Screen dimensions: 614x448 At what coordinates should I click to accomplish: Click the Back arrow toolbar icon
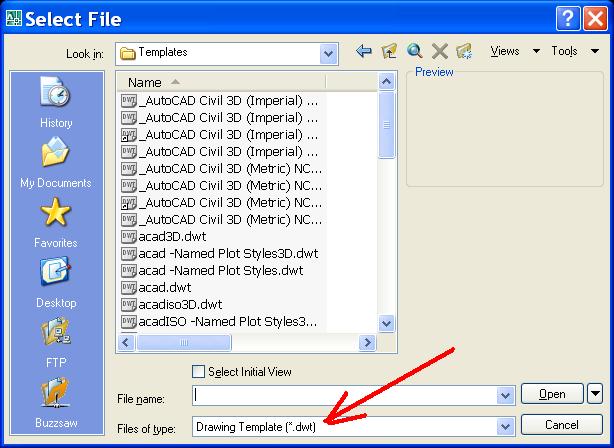tap(364, 51)
